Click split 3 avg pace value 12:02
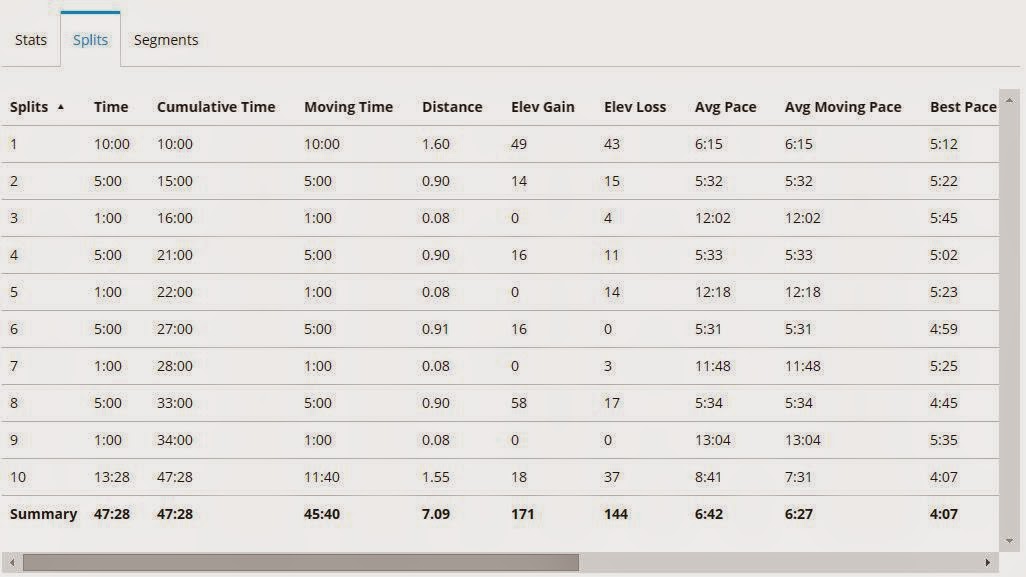Viewport: 1026px width, 577px height. tap(713, 218)
